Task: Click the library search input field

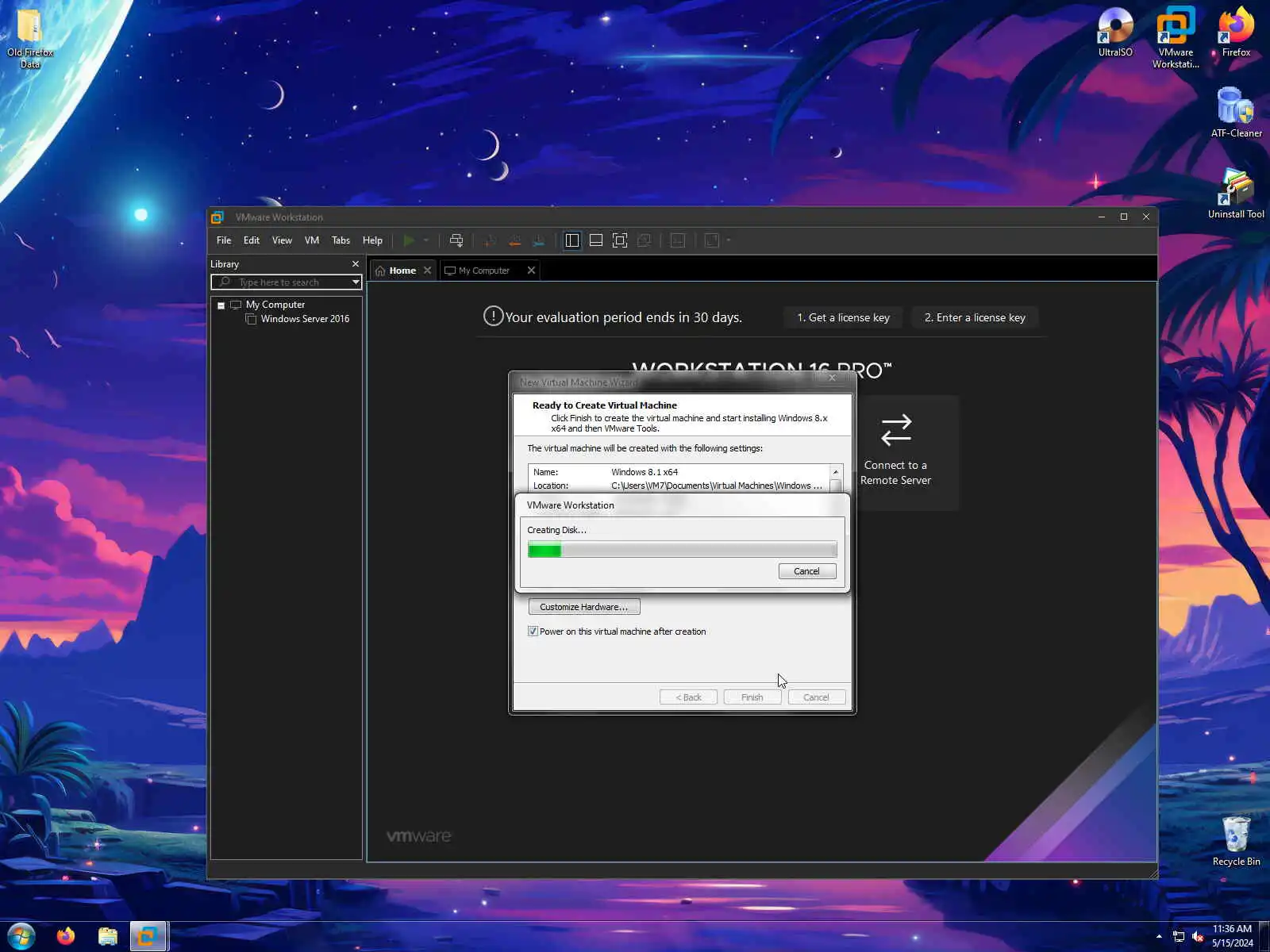Action: coord(287,282)
